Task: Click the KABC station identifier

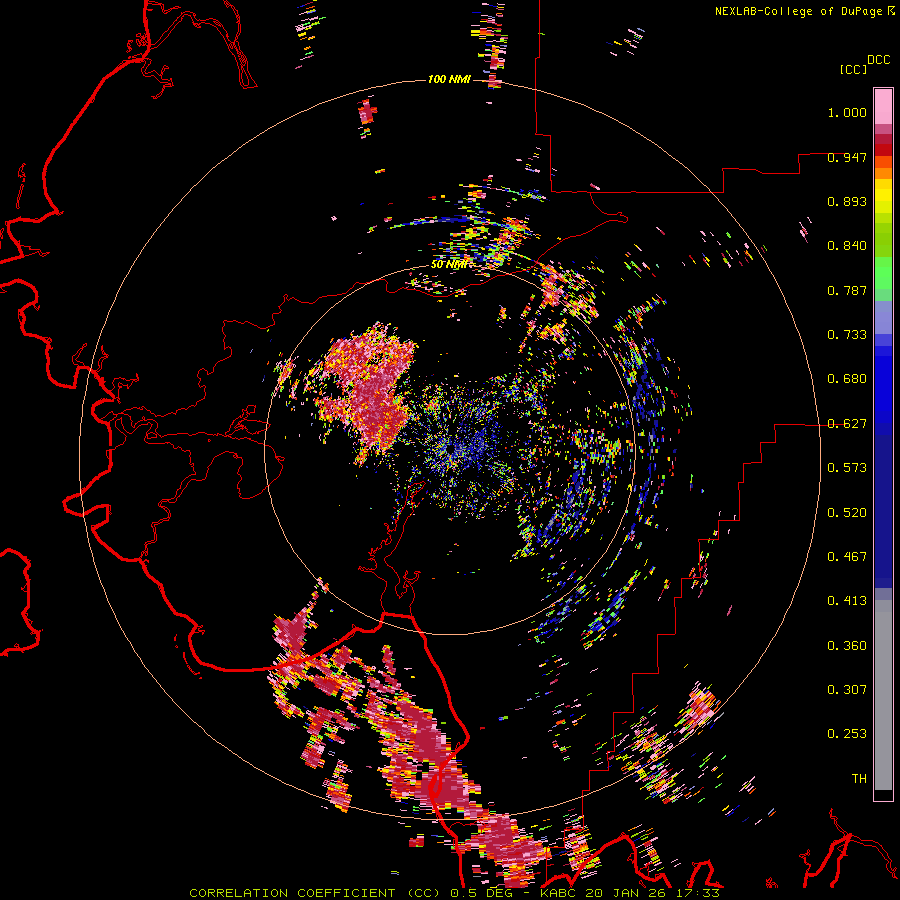Action: pyautogui.click(x=560, y=893)
